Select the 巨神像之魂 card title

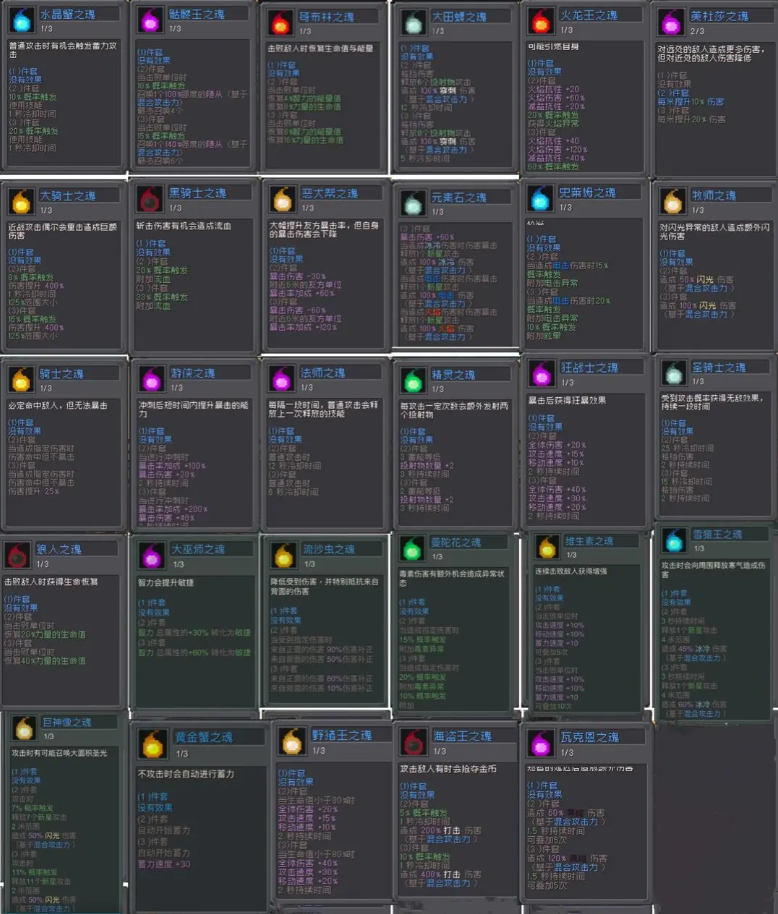click(x=65, y=722)
